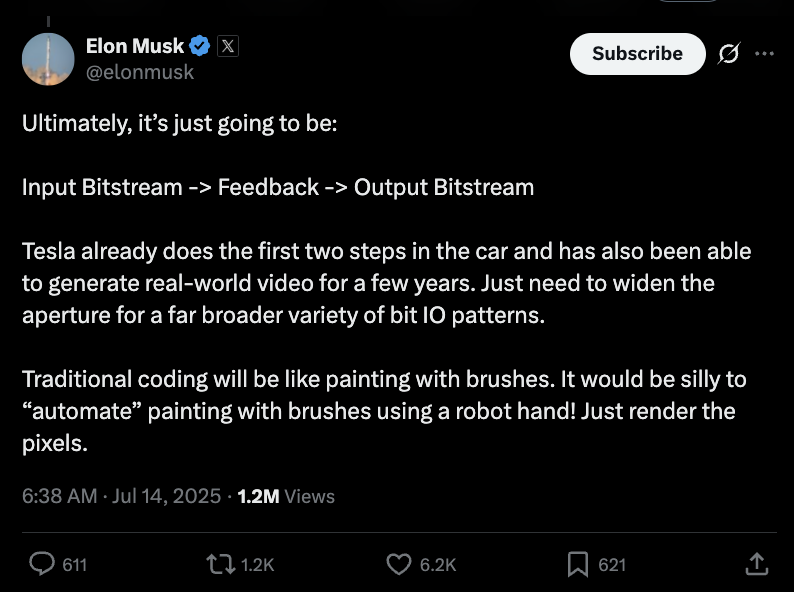Open the share icon at the bottom right
This screenshot has width=794, height=592.
click(757, 564)
